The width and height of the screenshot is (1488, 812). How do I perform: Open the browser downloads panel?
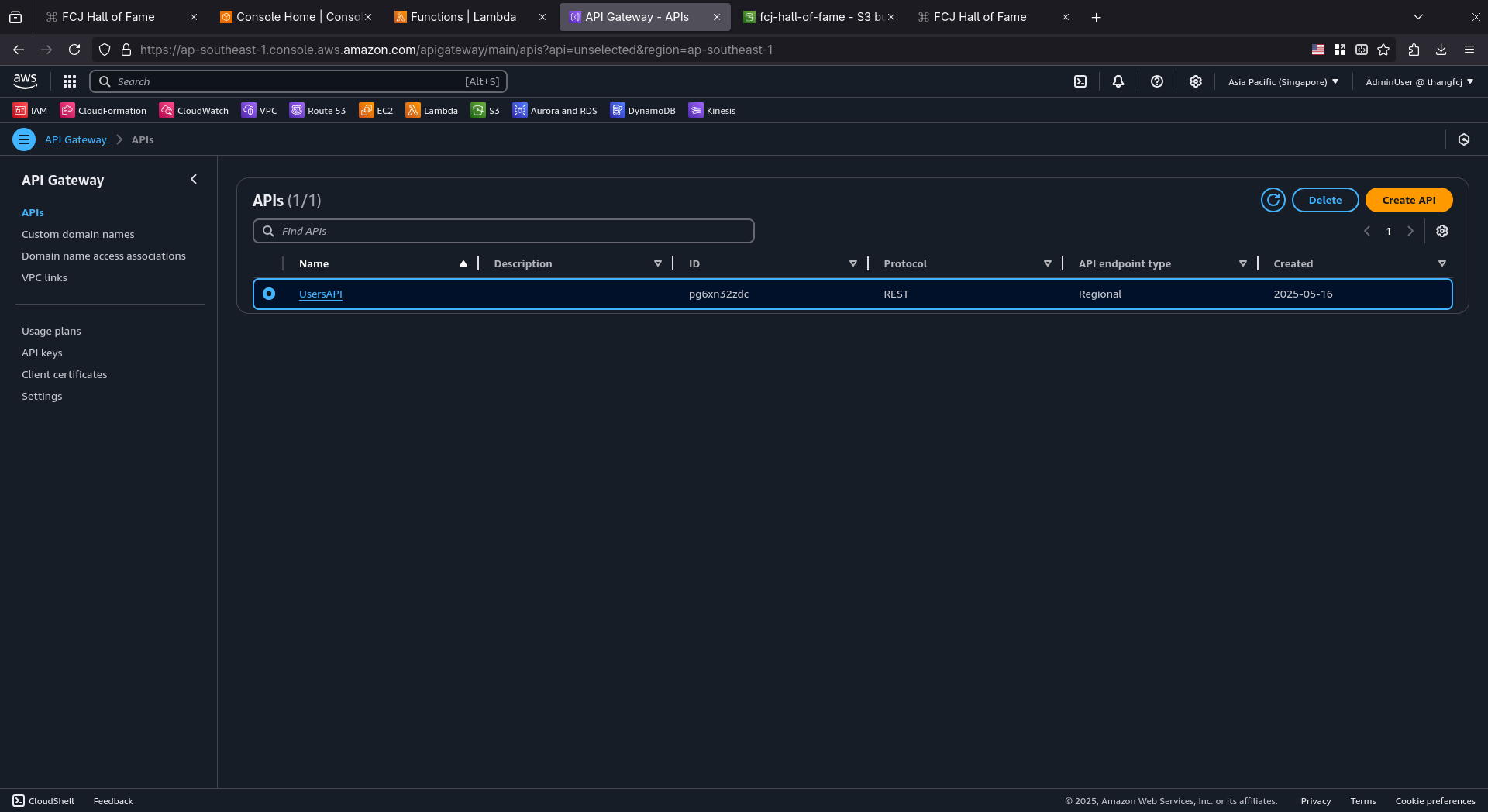[x=1441, y=50]
